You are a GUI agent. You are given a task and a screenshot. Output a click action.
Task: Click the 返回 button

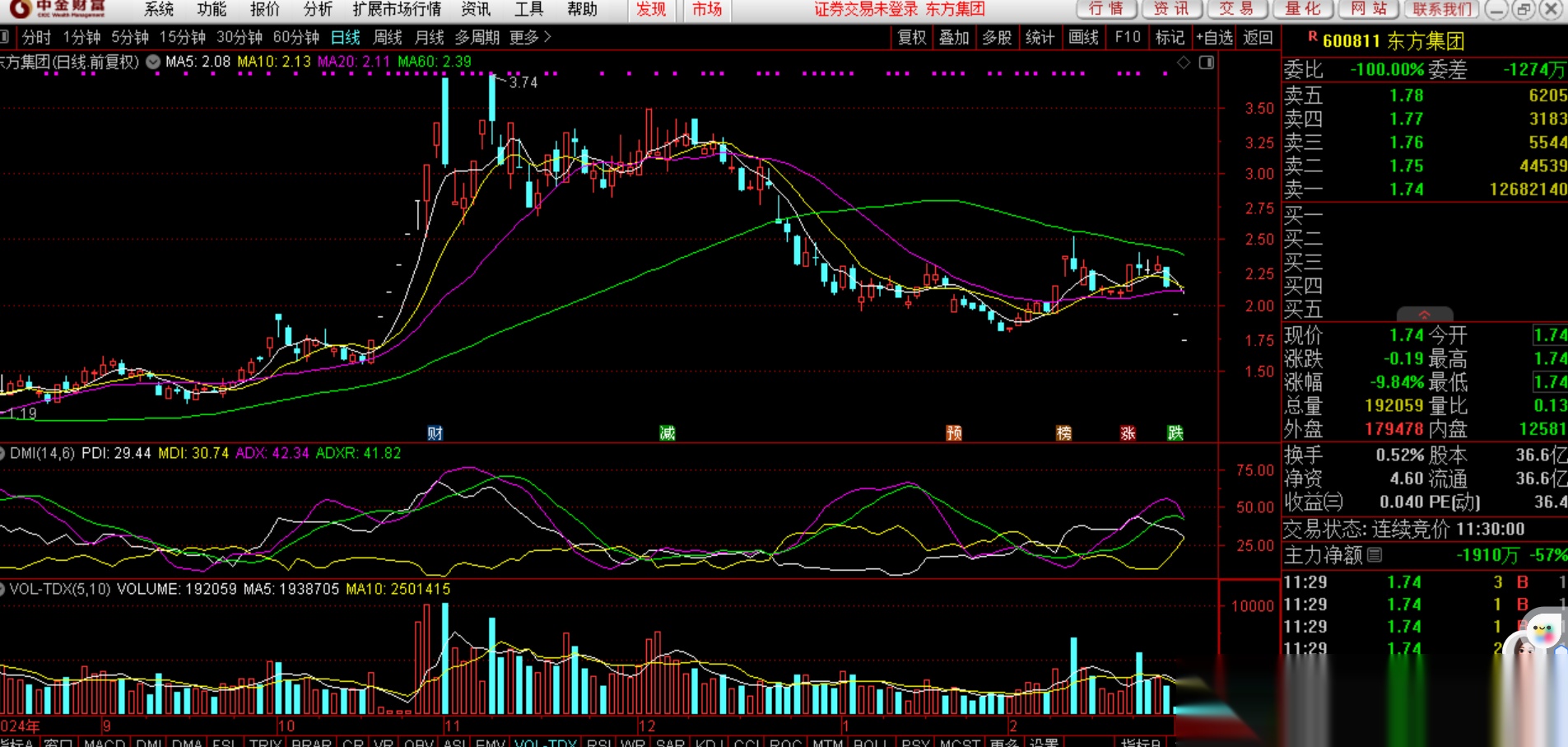pos(1258,37)
